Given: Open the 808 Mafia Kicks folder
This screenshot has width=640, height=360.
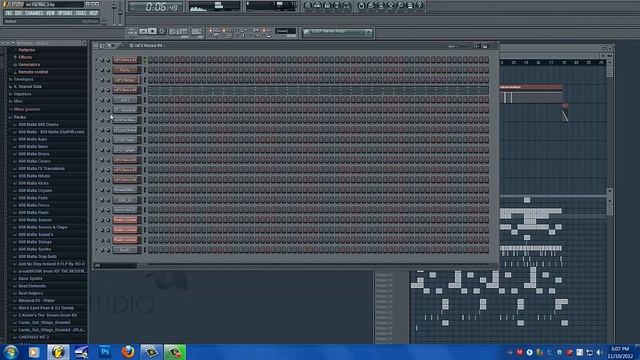Looking at the screenshot, I should 33,183.
